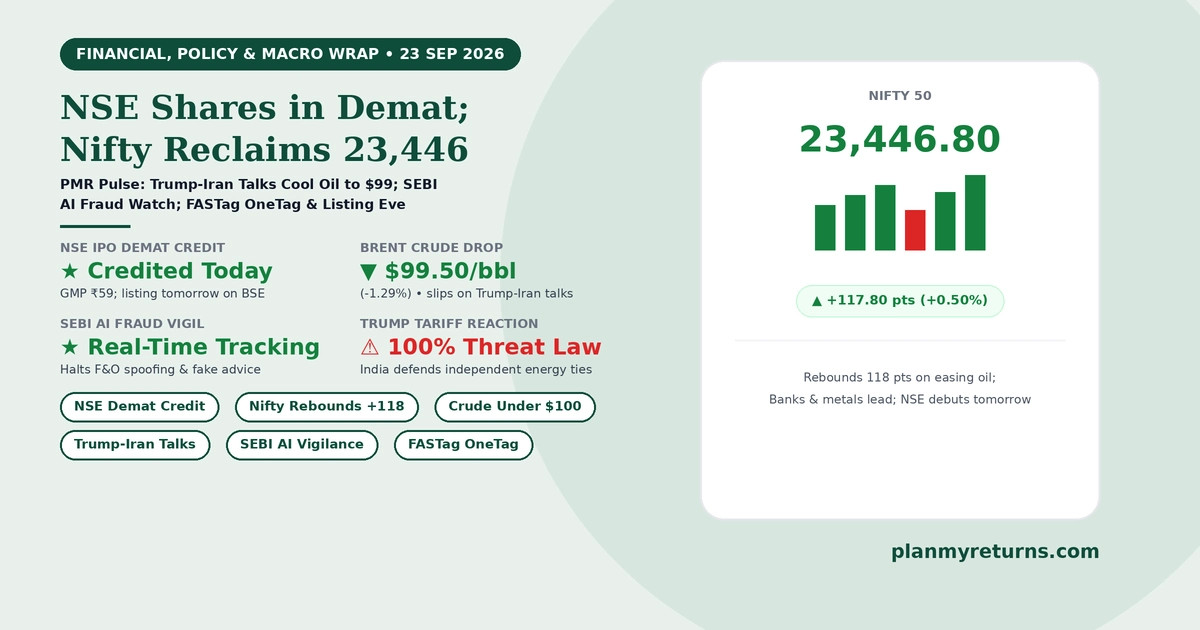This screenshot has height=630, width=1200.
Task: Click the red bar in Nifty chart
Action: click(915, 230)
